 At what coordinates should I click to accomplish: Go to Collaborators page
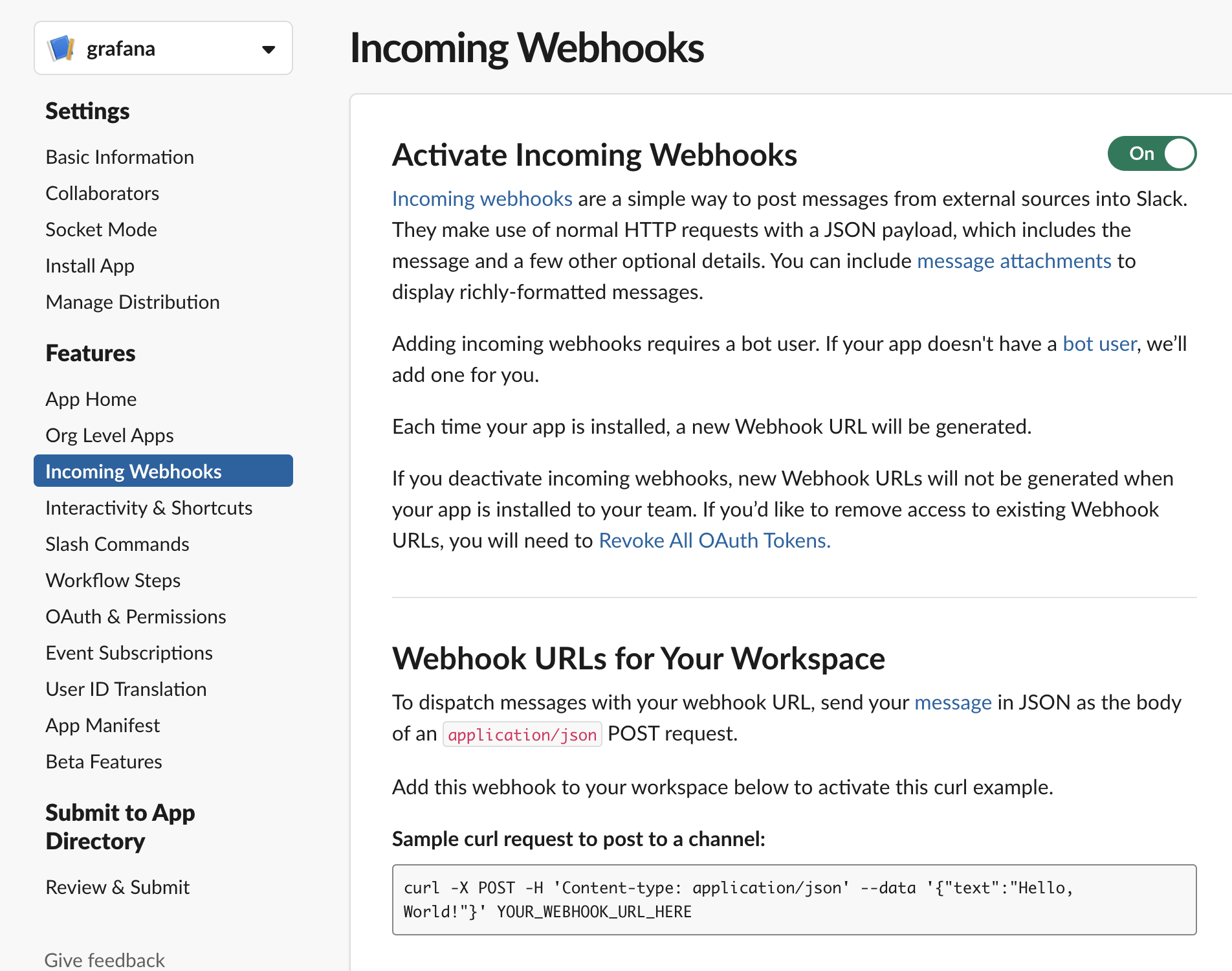102,194
